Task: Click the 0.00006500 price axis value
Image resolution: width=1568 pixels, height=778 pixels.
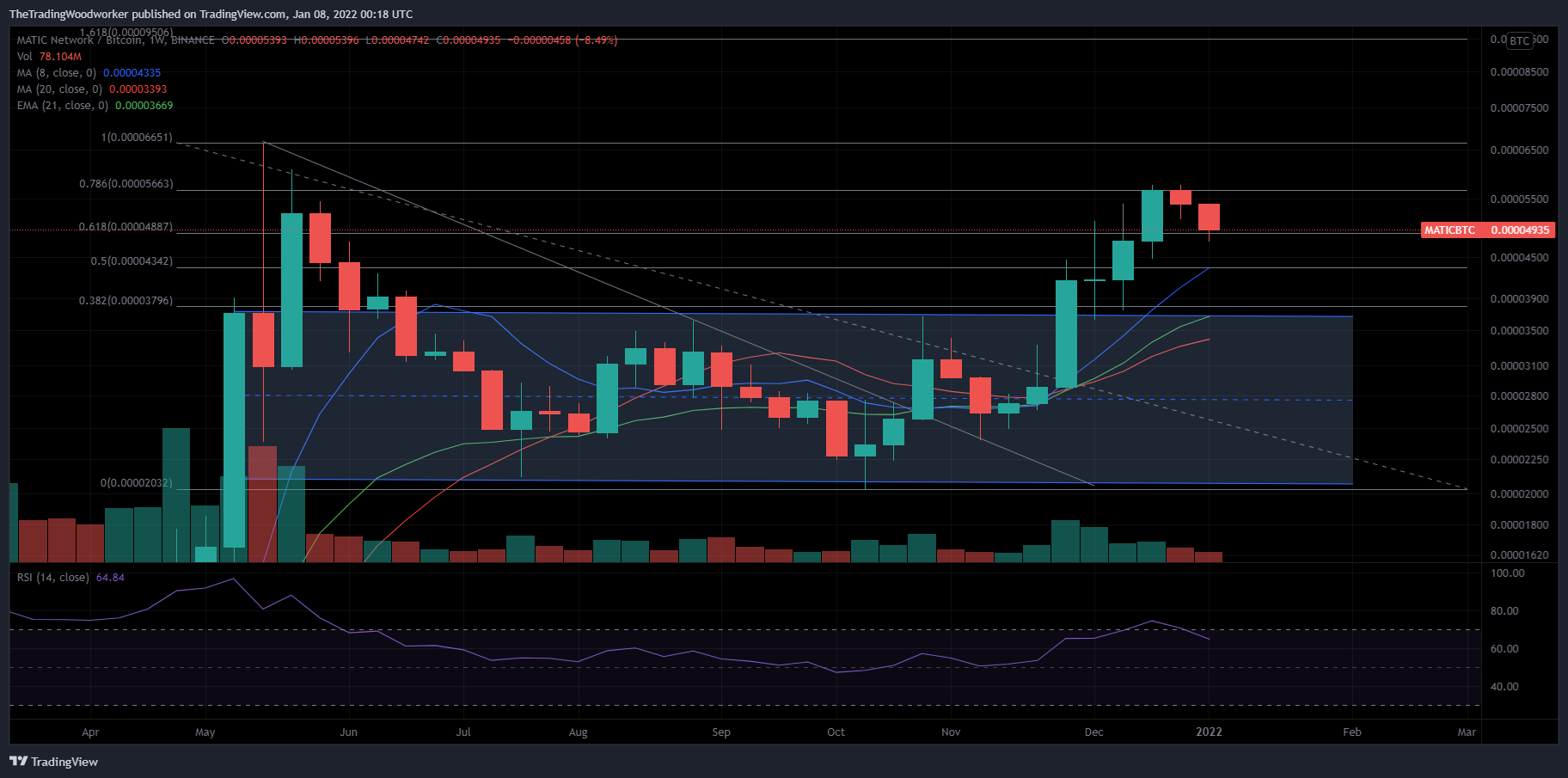Action: click(x=1519, y=150)
